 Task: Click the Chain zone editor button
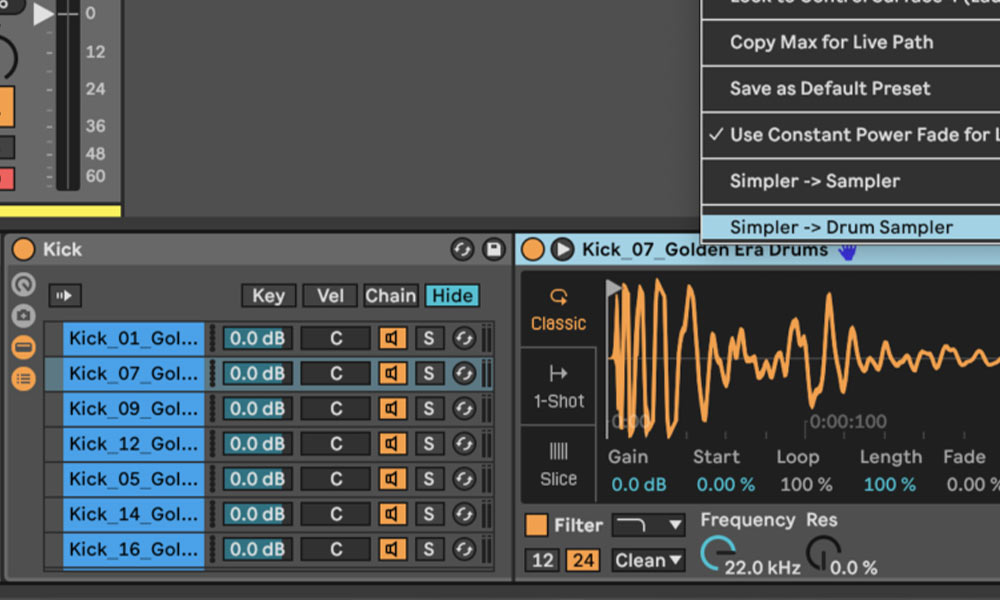click(390, 295)
